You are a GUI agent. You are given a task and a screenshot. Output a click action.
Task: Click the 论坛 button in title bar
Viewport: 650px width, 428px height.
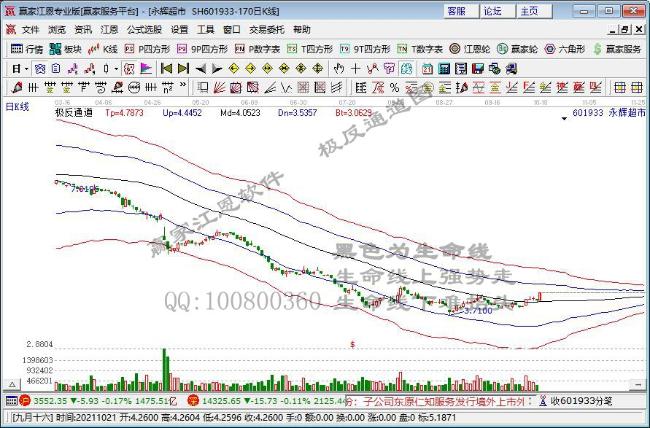pos(497,11)
